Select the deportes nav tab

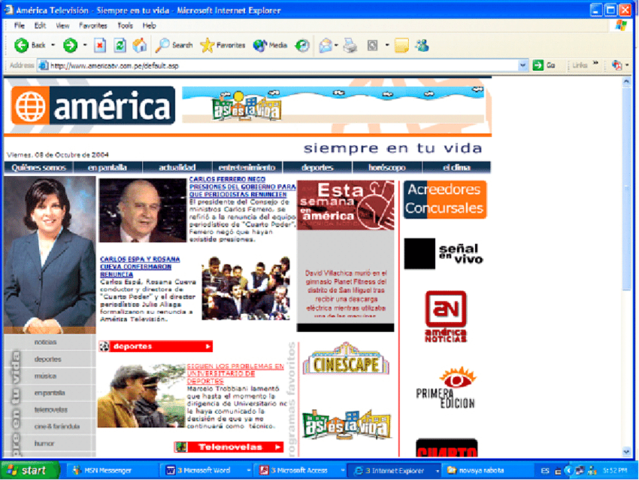[317, 167]
